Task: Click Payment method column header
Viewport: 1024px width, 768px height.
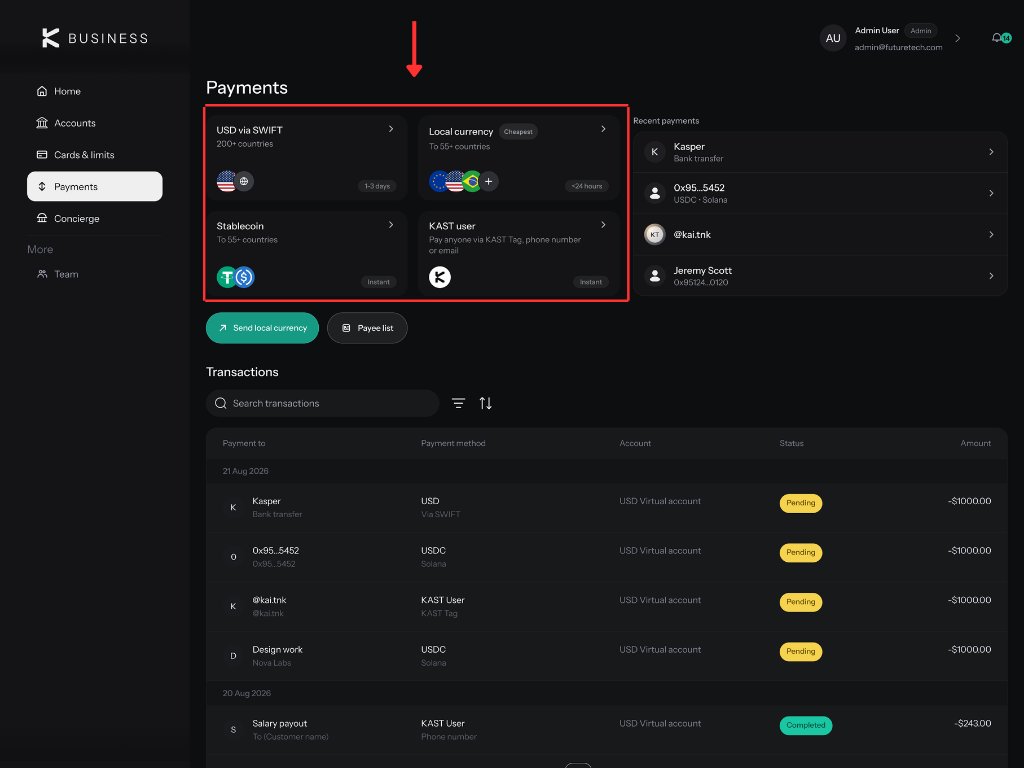Action: [x=453, y=443]
